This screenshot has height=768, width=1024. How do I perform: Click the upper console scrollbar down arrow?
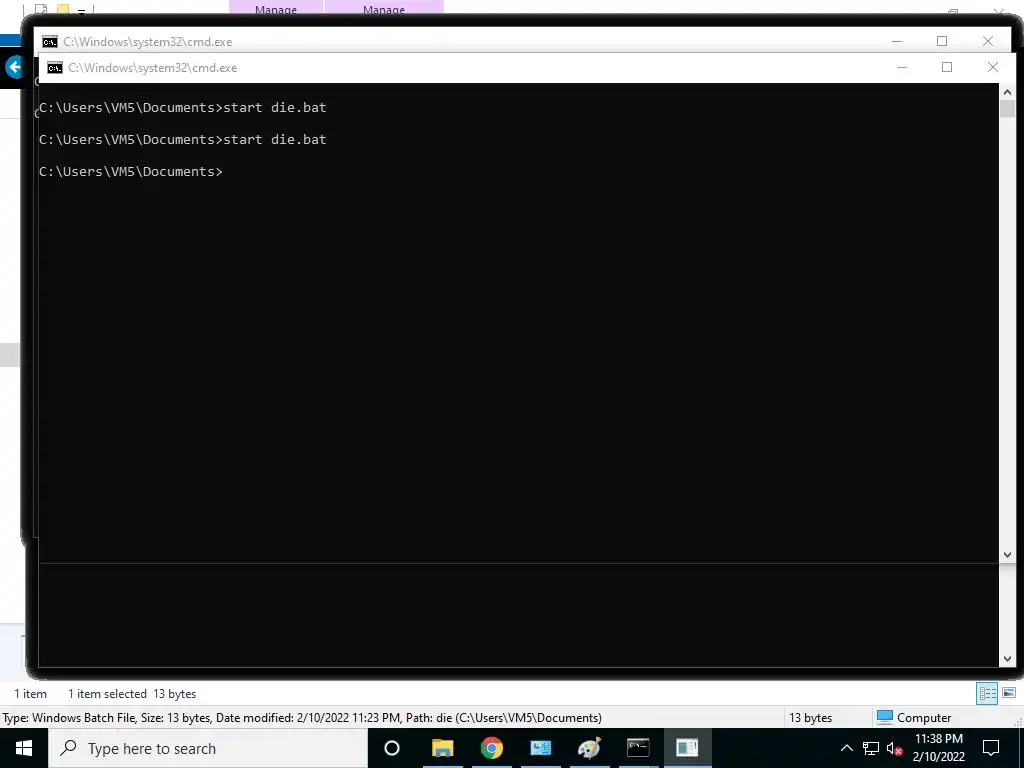click(1007, 554)
